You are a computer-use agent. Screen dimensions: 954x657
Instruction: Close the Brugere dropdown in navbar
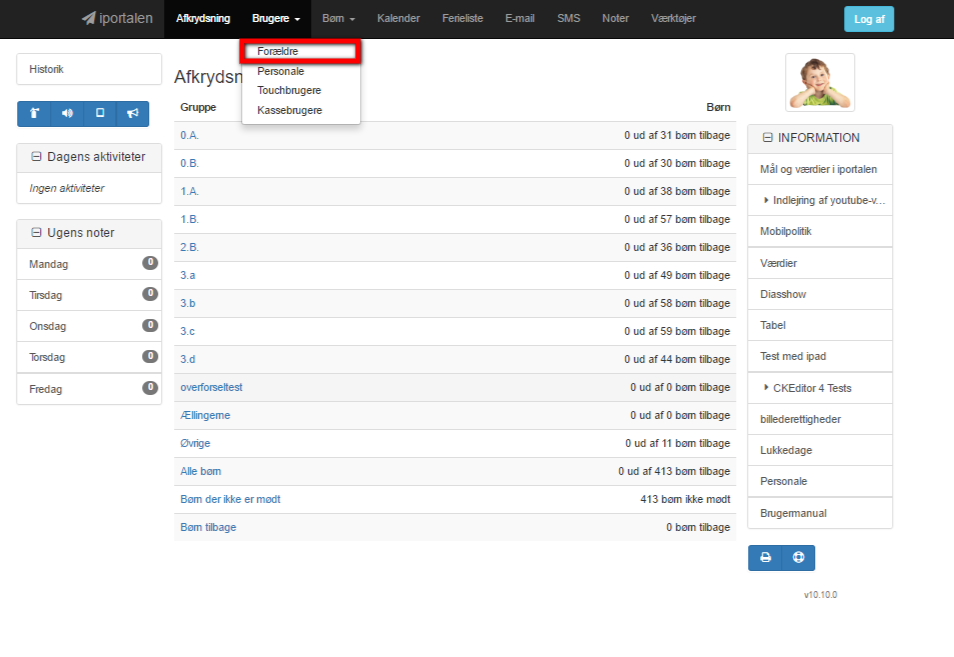pos(276,19)
